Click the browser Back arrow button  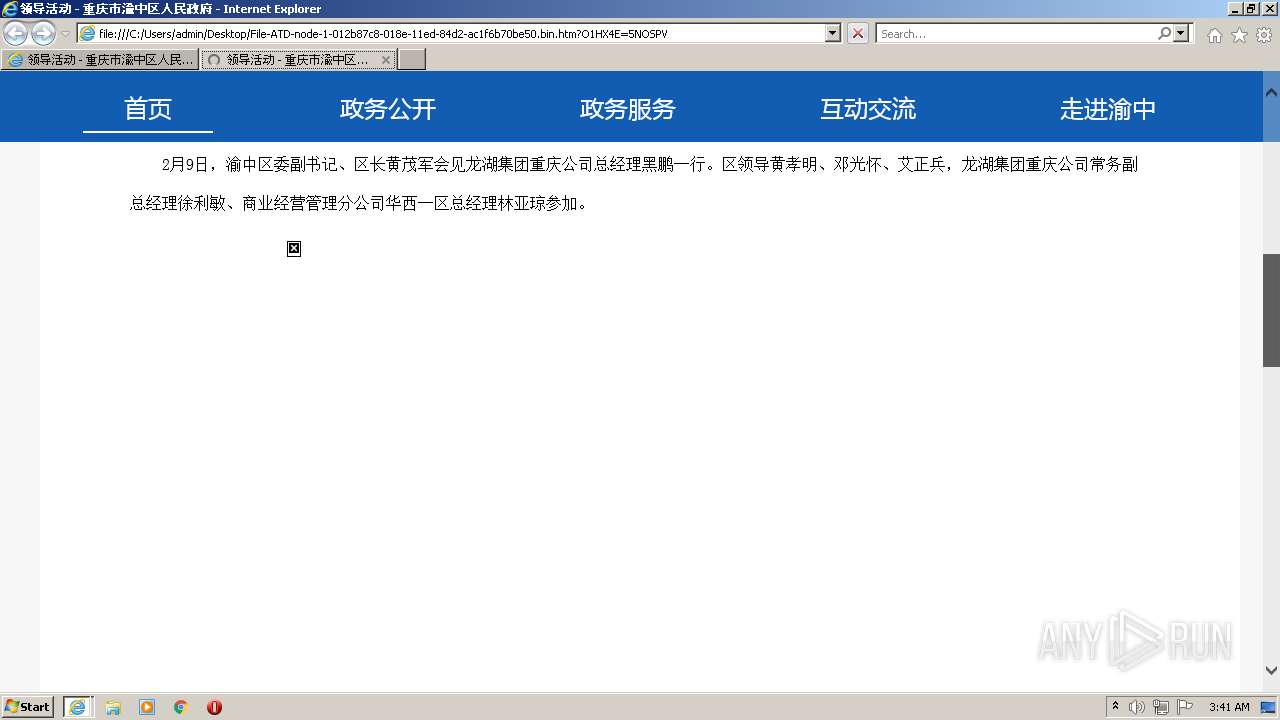pos(16,33)
